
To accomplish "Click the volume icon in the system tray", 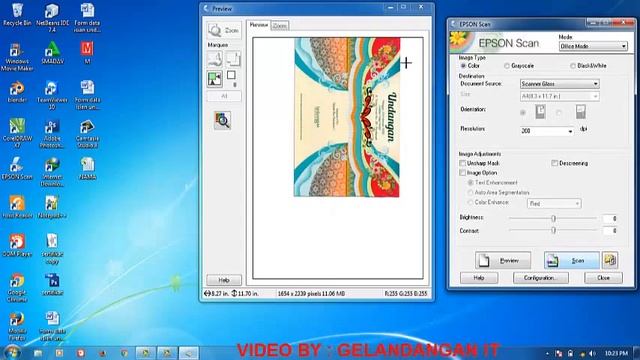I will [592, 353].
